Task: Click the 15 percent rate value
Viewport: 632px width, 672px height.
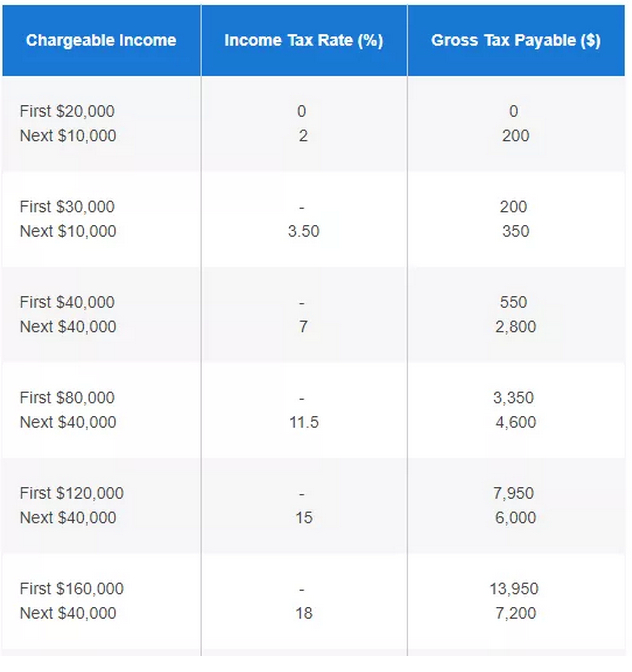Action: 303,518
